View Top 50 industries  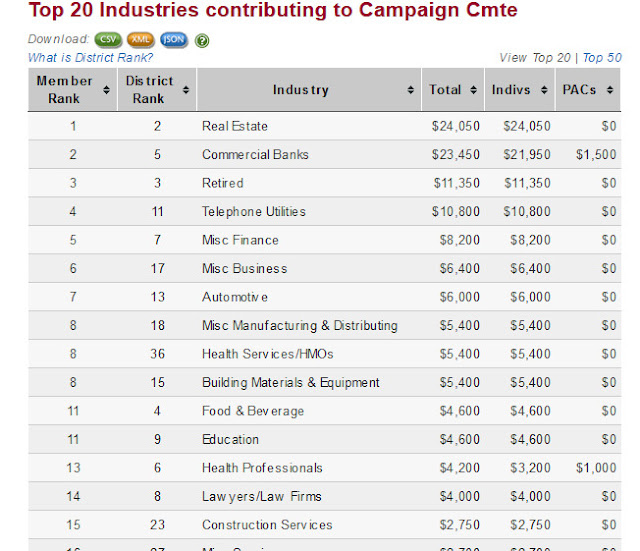point(602,58)
